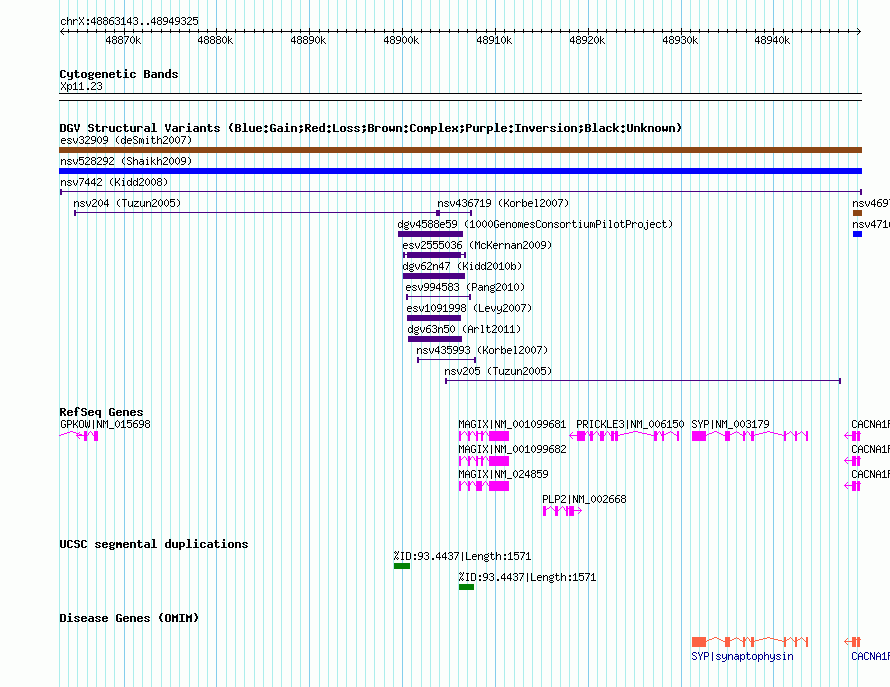Image resolution: width=890 pixels, height=687 pixels.
Task: Click the small brown variant block under nsv469
Action: click(x=857, y=213)
